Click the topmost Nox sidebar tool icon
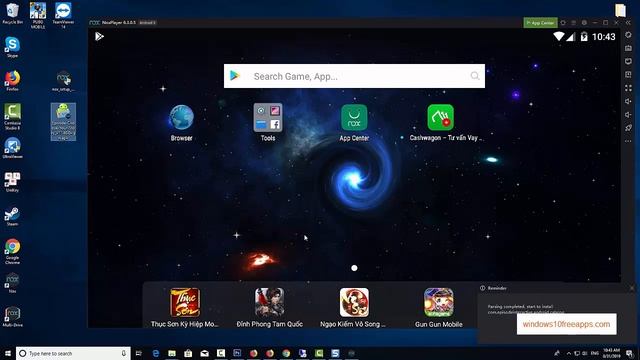640x360 pixels. [x=628, y=35]
